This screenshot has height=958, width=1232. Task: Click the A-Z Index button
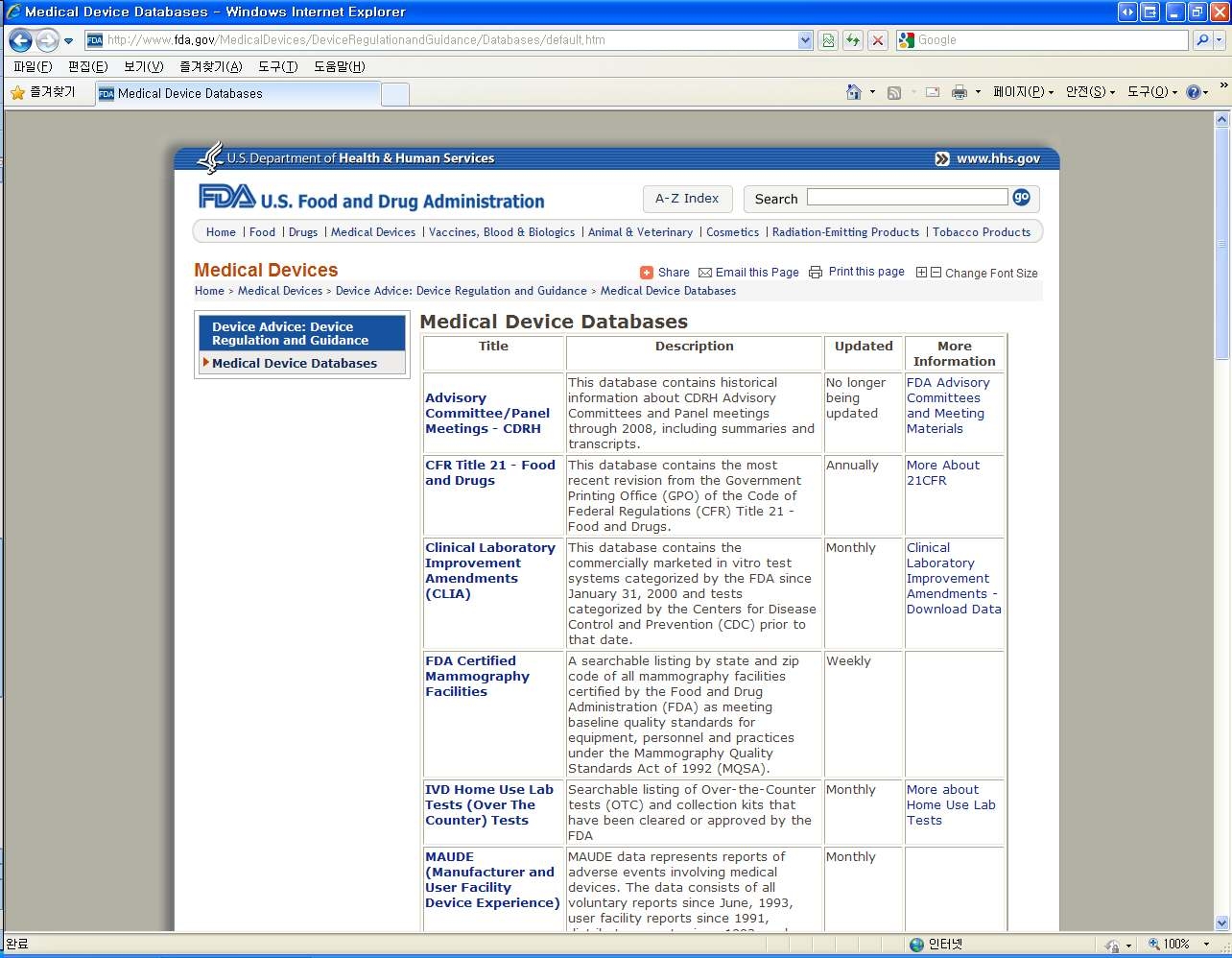coord(687,199)
